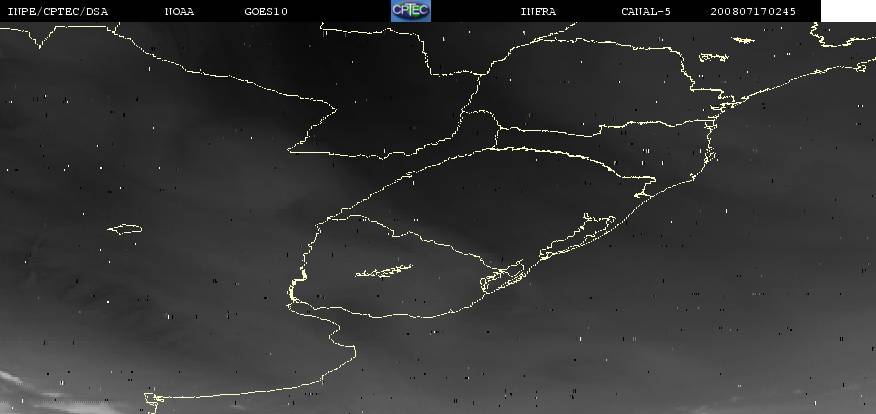Click the INFRA channel type label
This screenshot has height=414, width=876.
coord(538,12)
